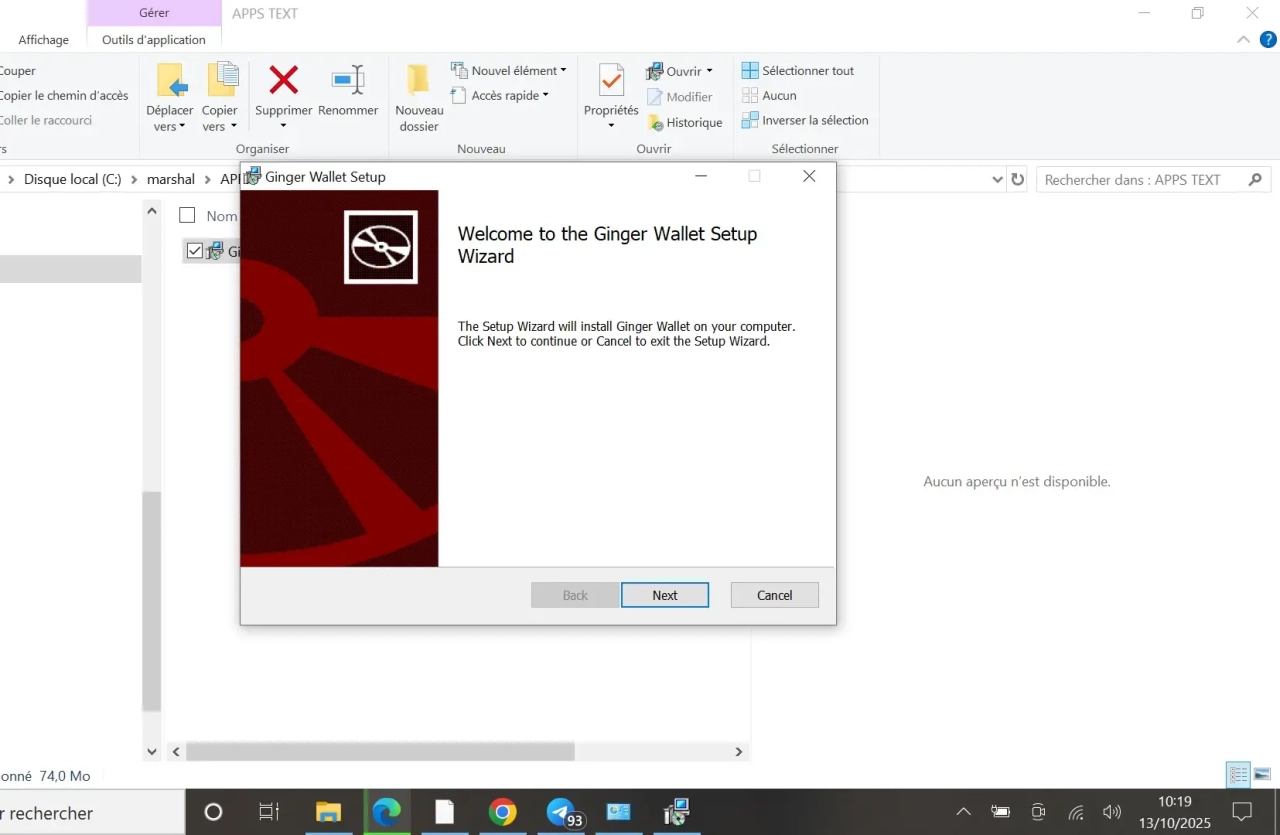Open the Nouvel élément dropdown
Viewport: 1280px width, 835px height.
tap(509, 71)
